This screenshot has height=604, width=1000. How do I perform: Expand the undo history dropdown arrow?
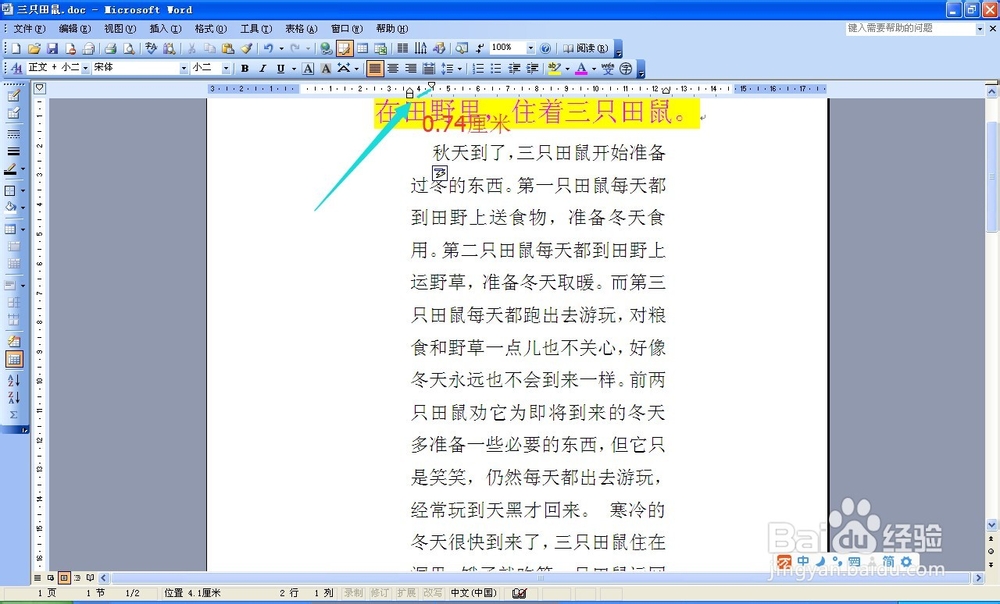coord(281,48)
